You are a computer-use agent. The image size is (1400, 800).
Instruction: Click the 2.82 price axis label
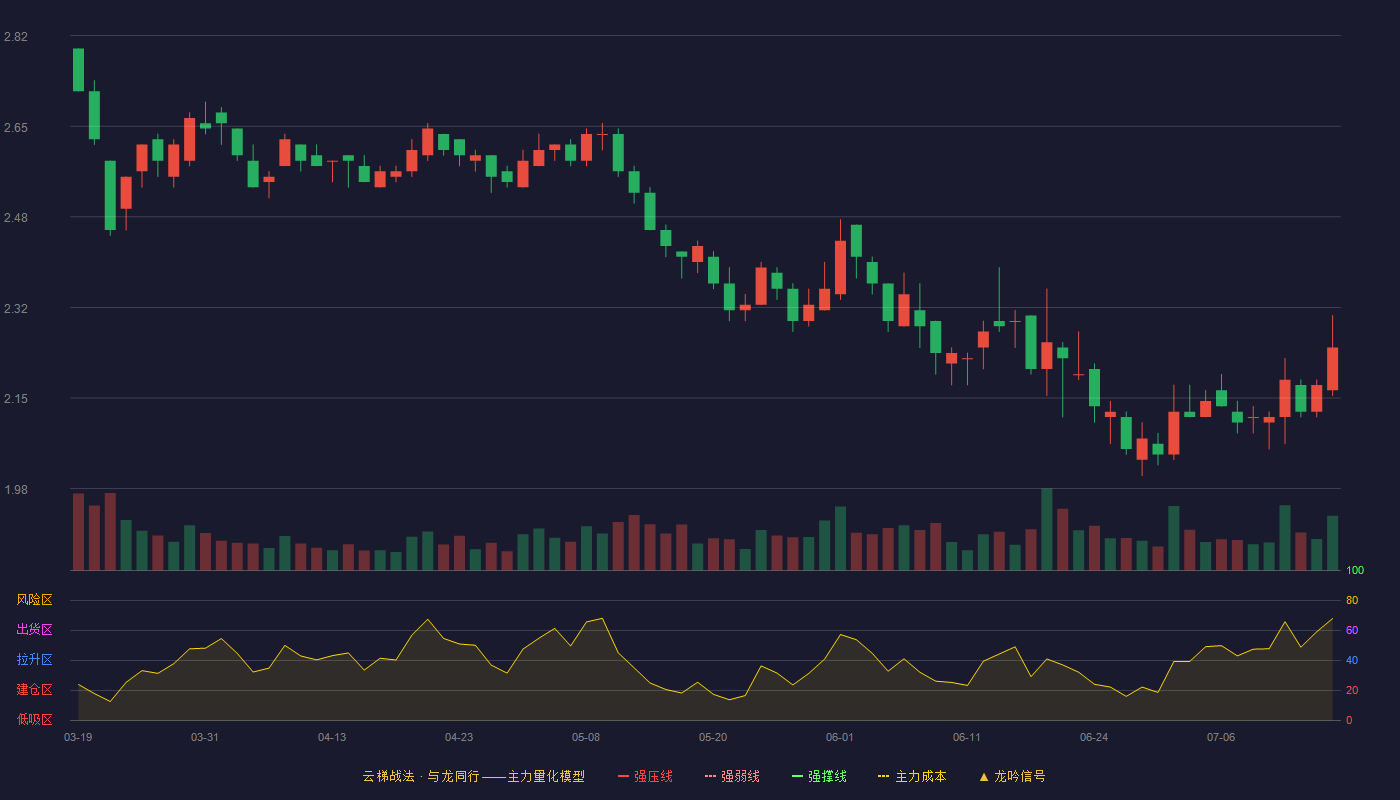pyautogui.click(x=16, y=37)
